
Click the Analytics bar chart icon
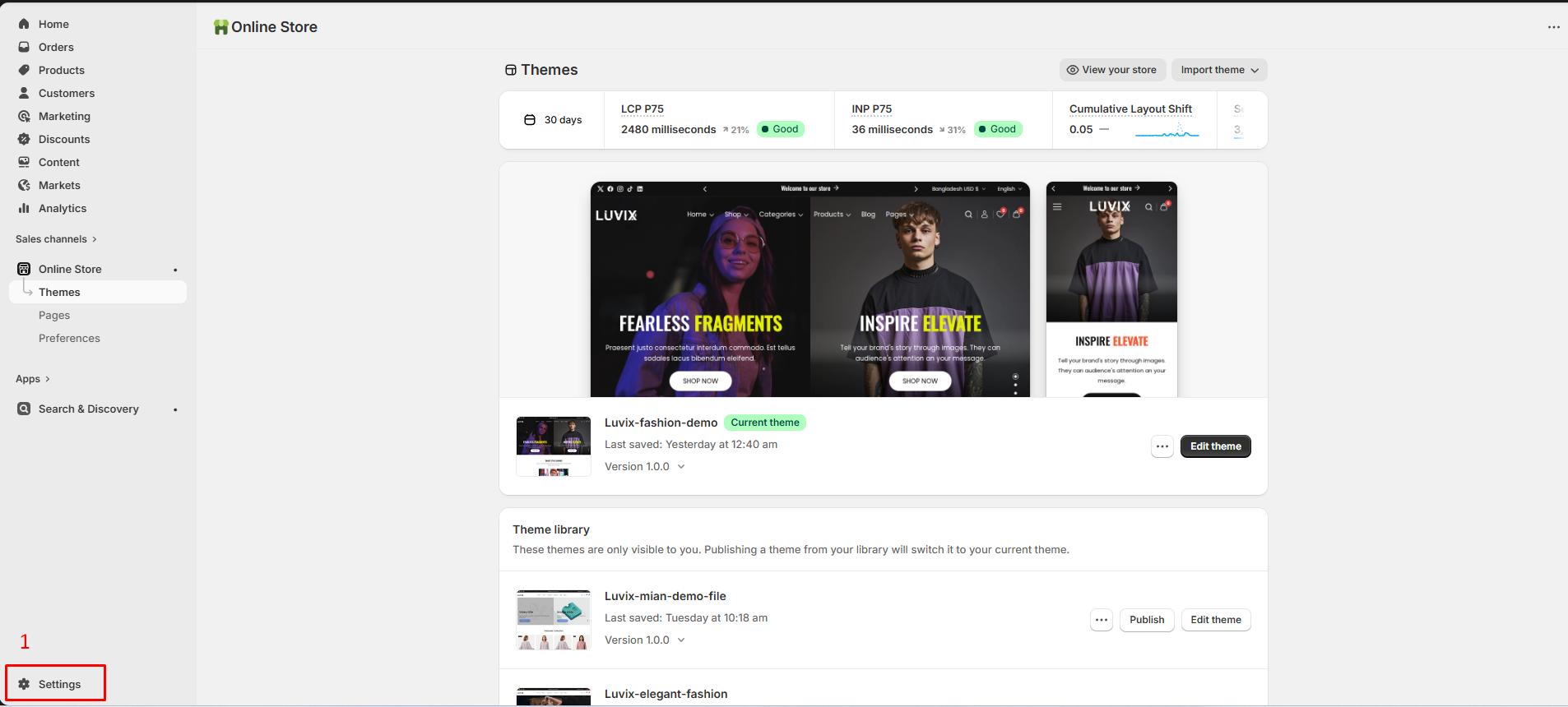point(24,208)
